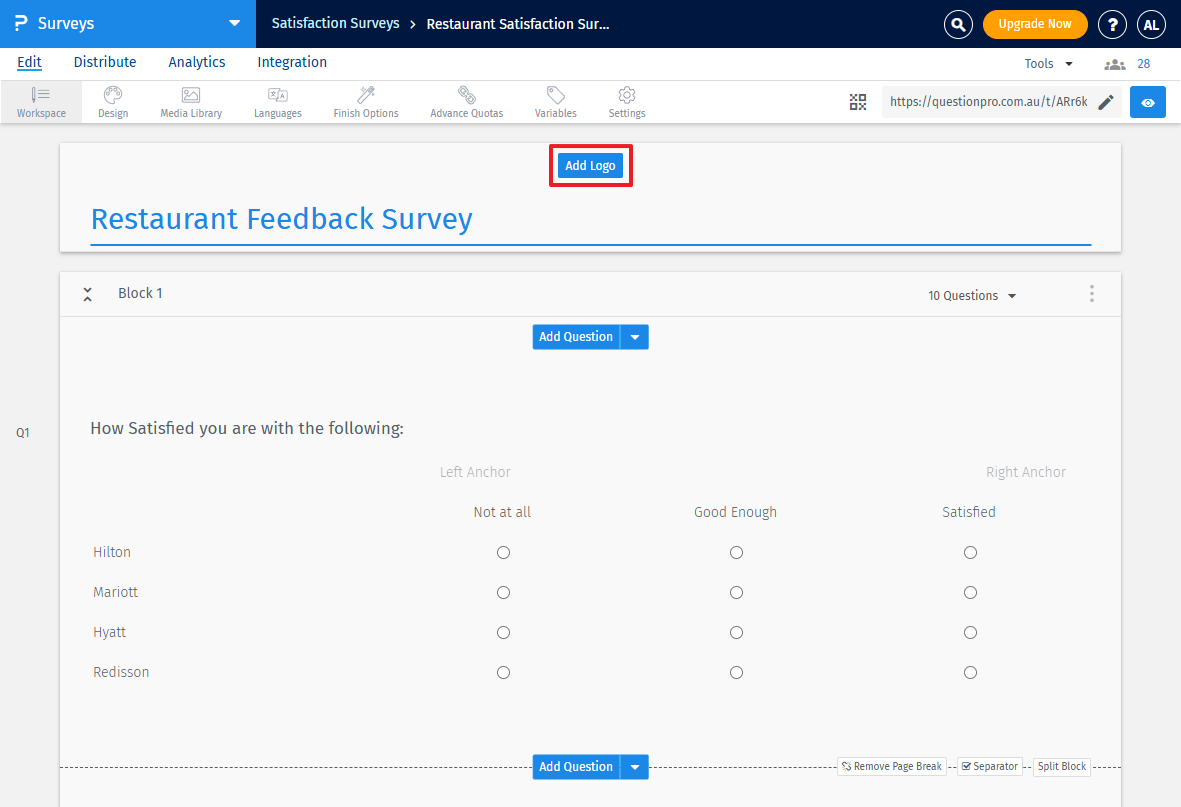Select the Languages option in the toolbar

(277, 101)
